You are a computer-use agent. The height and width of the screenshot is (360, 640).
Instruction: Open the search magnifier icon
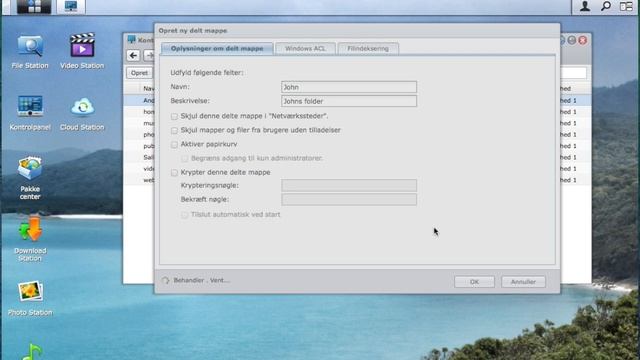coord(606,6)
